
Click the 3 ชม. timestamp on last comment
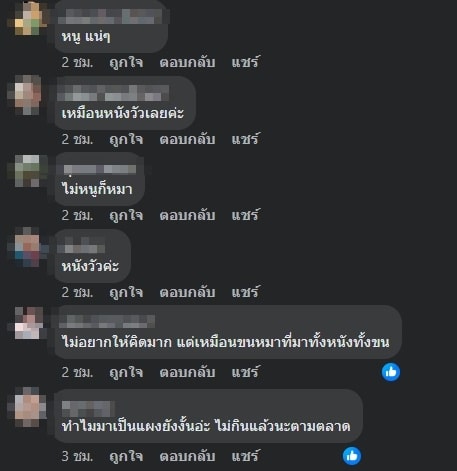tap(77, 456)
